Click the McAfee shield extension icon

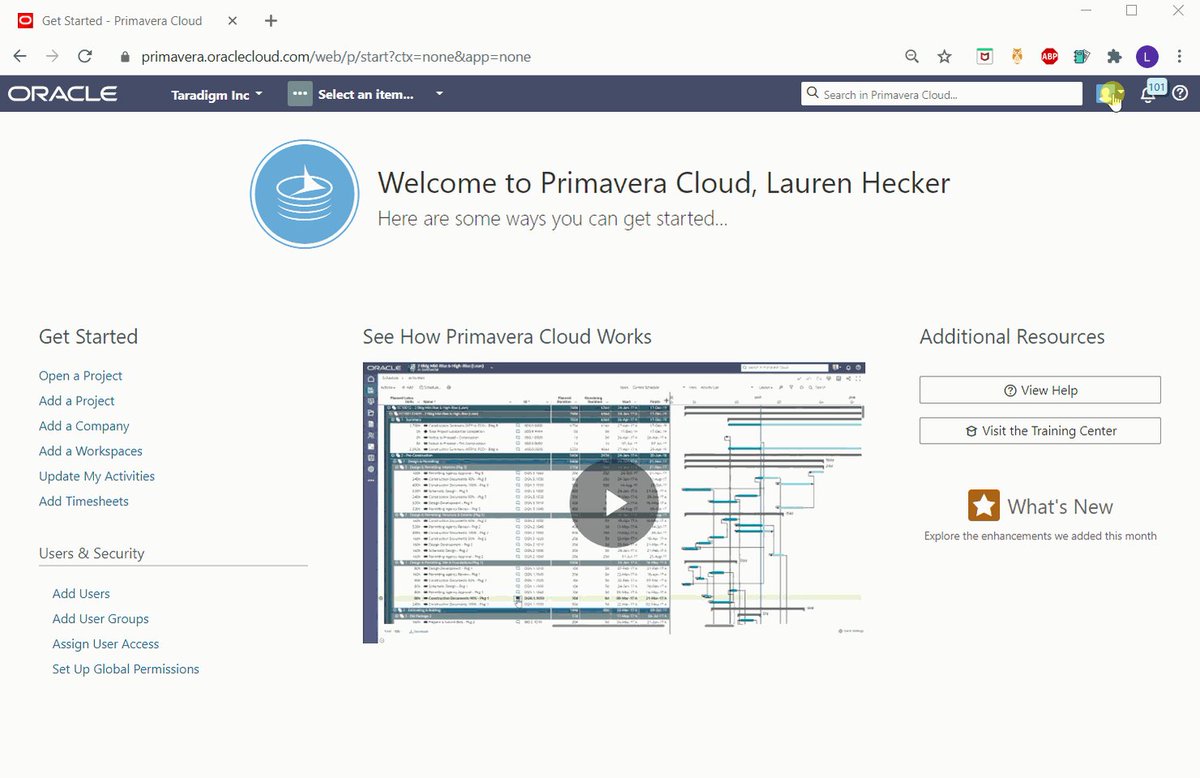point(985,57)
